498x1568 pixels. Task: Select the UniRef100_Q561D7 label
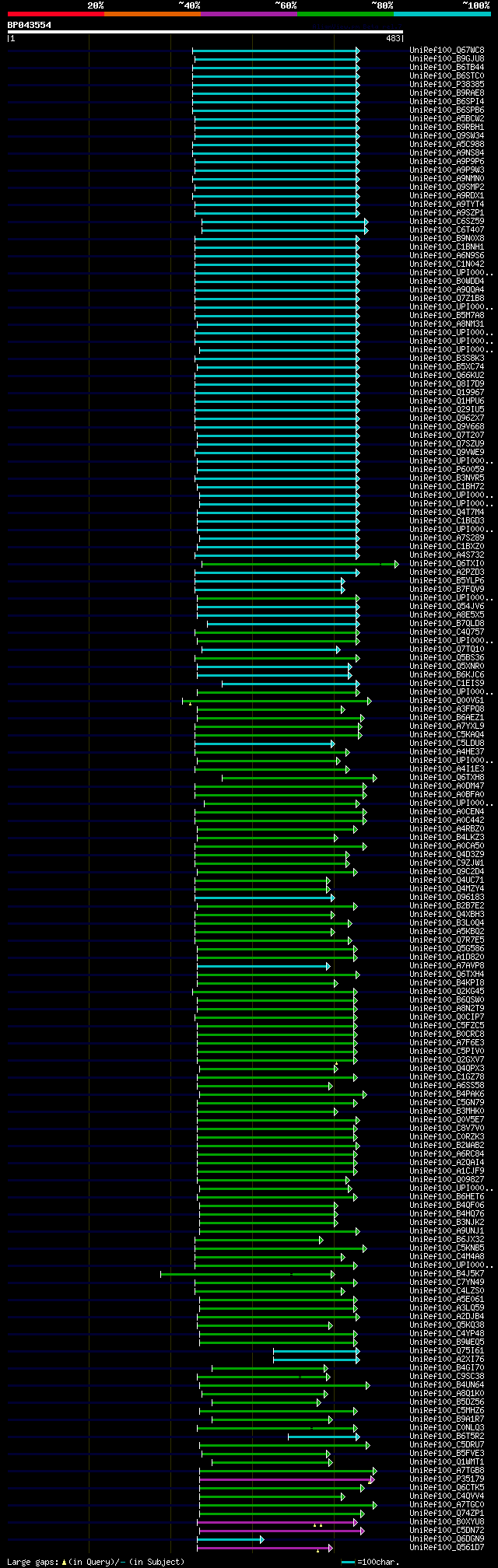[447, 1547]
